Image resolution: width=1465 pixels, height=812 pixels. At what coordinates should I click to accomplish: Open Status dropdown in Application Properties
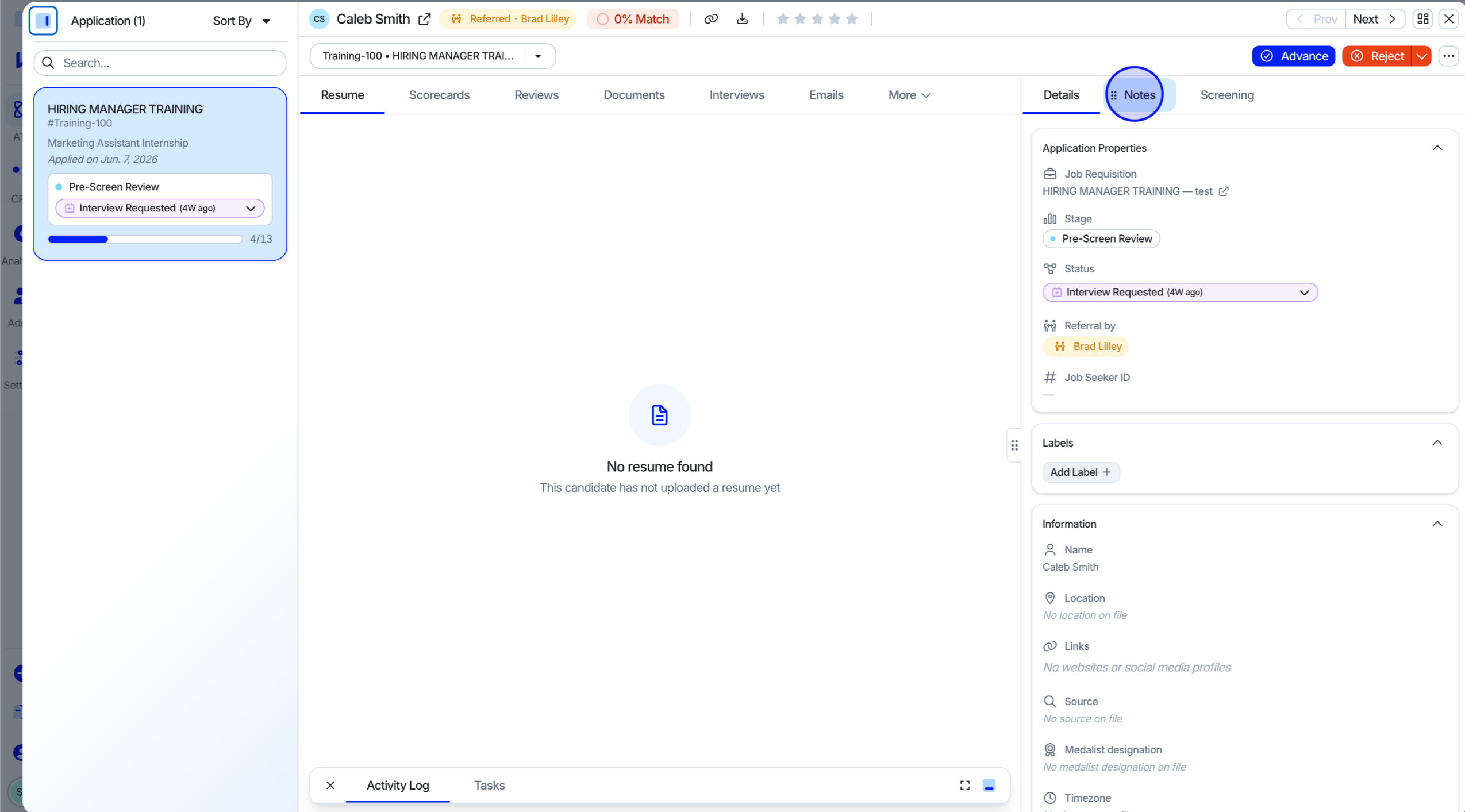1180,292
